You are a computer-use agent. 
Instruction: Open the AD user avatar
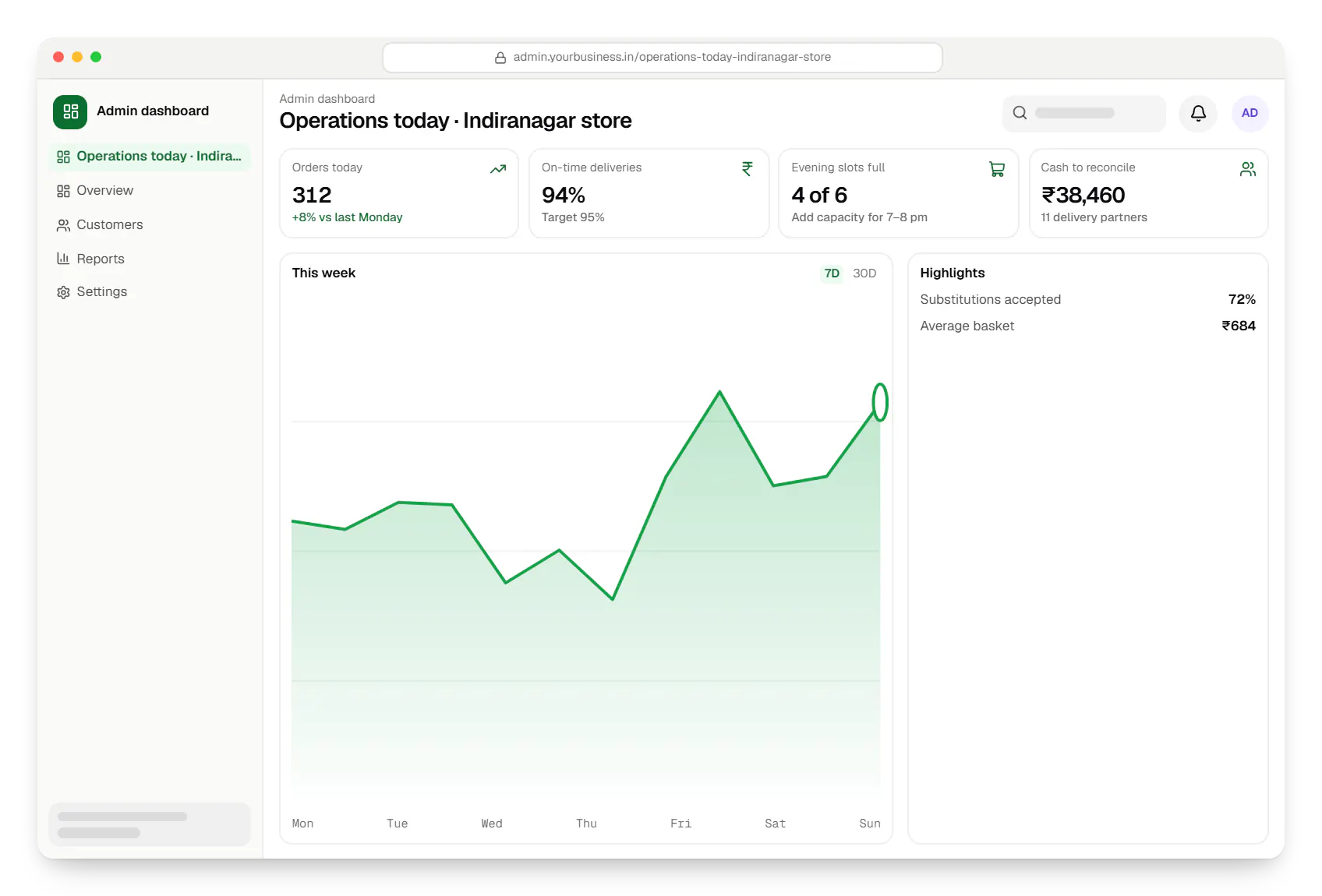[1250, 113]
